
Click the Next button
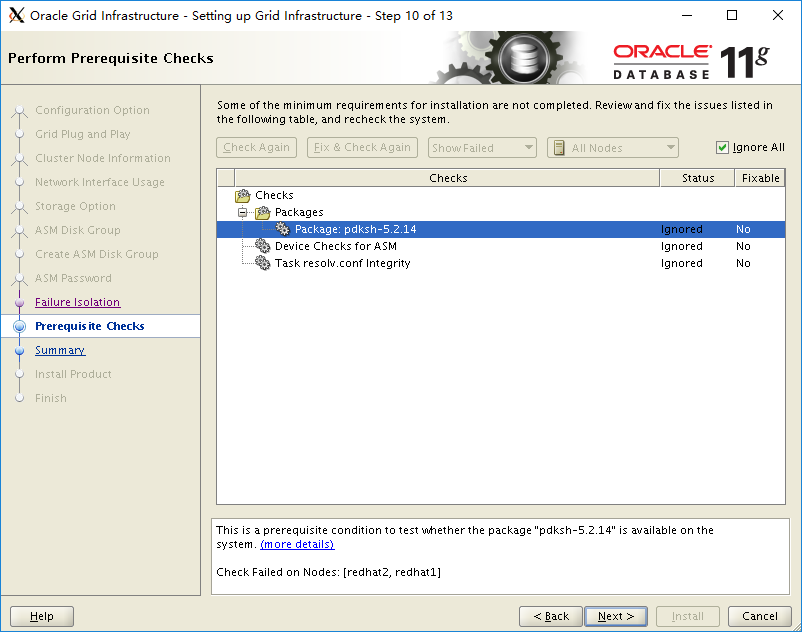616,616
